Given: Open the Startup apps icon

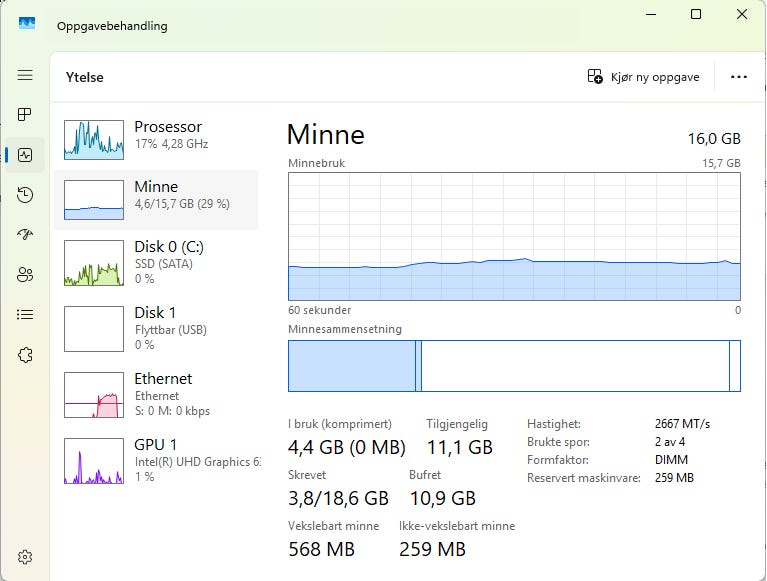Looking at the screenshot, I should (x=25, y=234).
